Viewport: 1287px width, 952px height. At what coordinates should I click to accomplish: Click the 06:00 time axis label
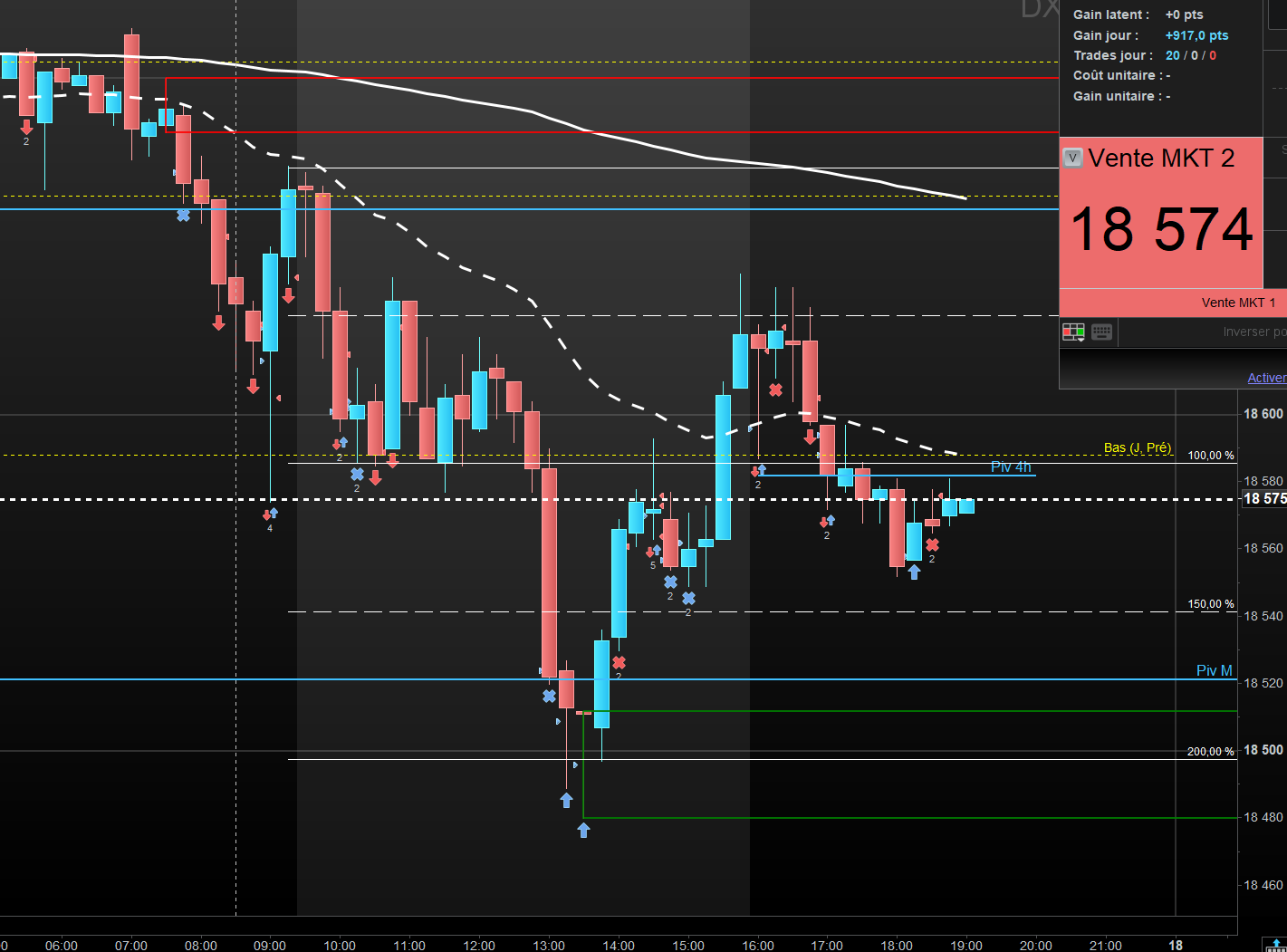(x=62, y=946)
